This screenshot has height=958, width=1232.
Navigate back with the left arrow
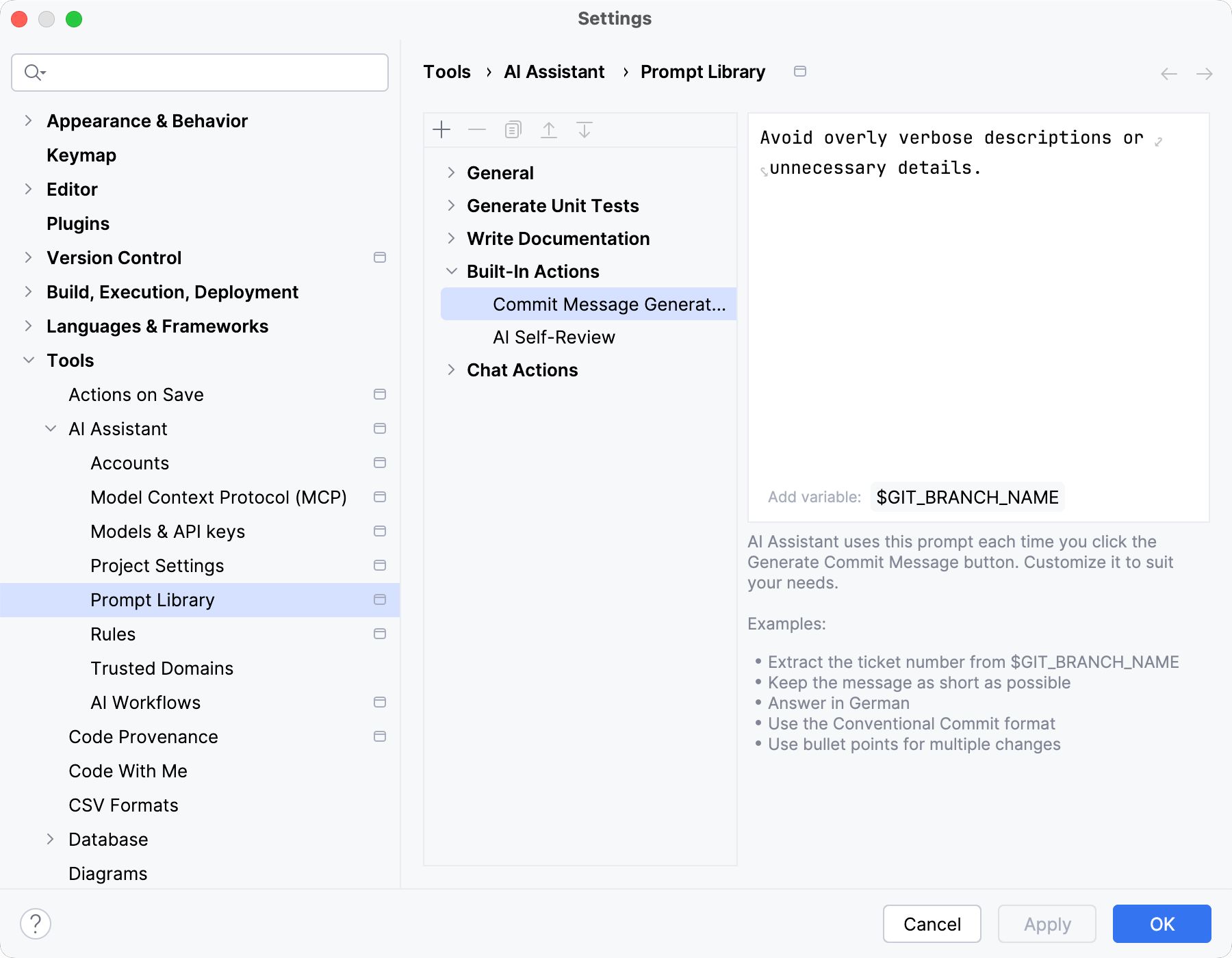(x=1169, y=74)
